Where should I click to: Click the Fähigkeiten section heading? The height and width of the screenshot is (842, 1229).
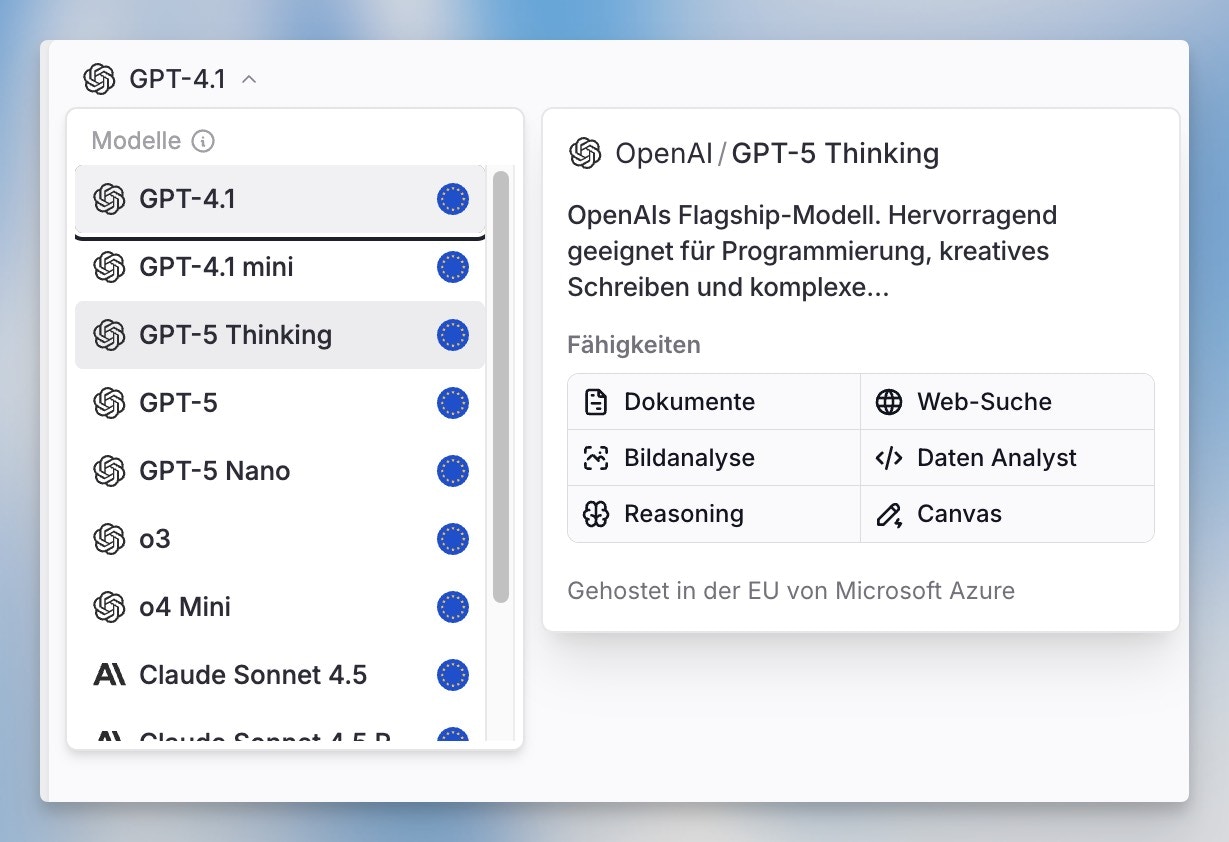click(x=634, y=345)
